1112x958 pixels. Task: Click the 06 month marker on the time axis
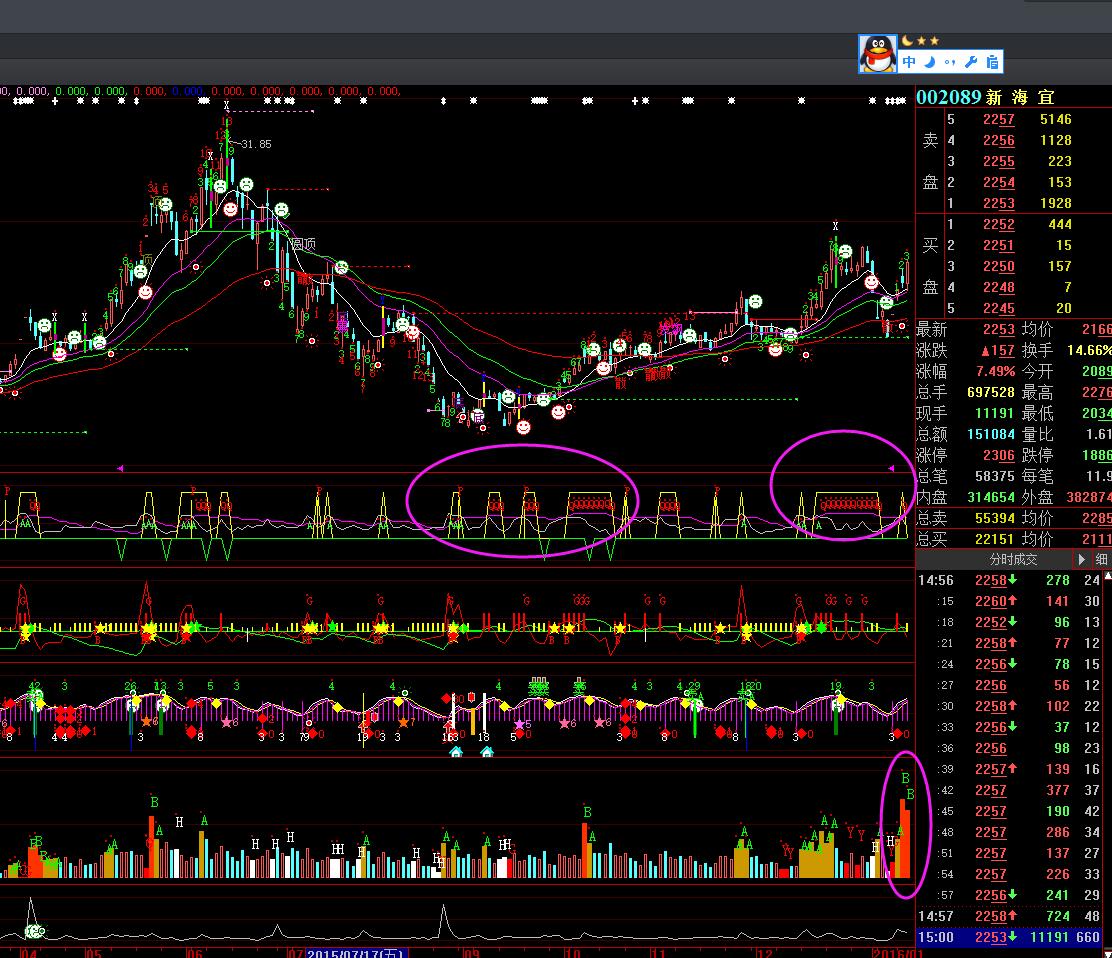[x=194, y=953]
